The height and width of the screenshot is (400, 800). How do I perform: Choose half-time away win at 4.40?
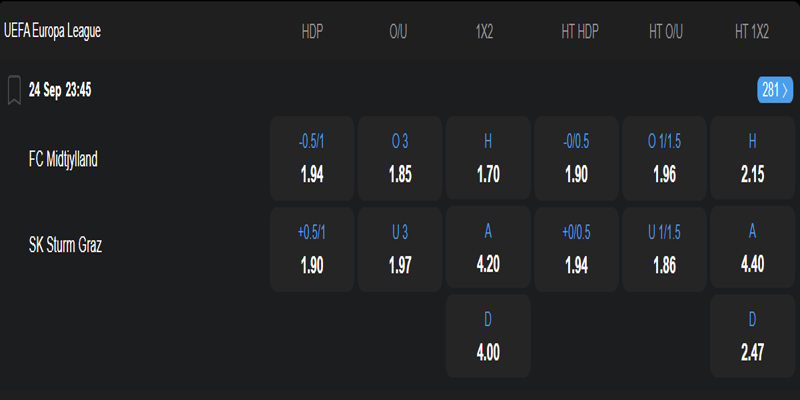point(752,249)
